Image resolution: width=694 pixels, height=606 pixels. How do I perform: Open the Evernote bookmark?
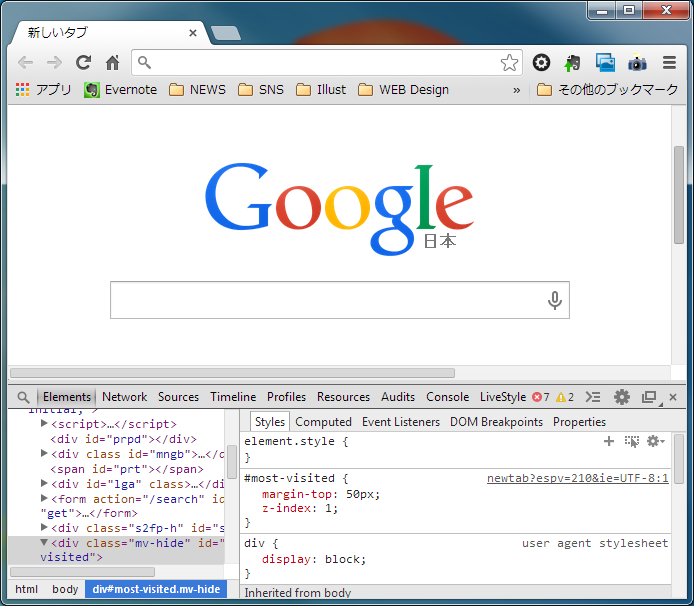coord(120,90)
